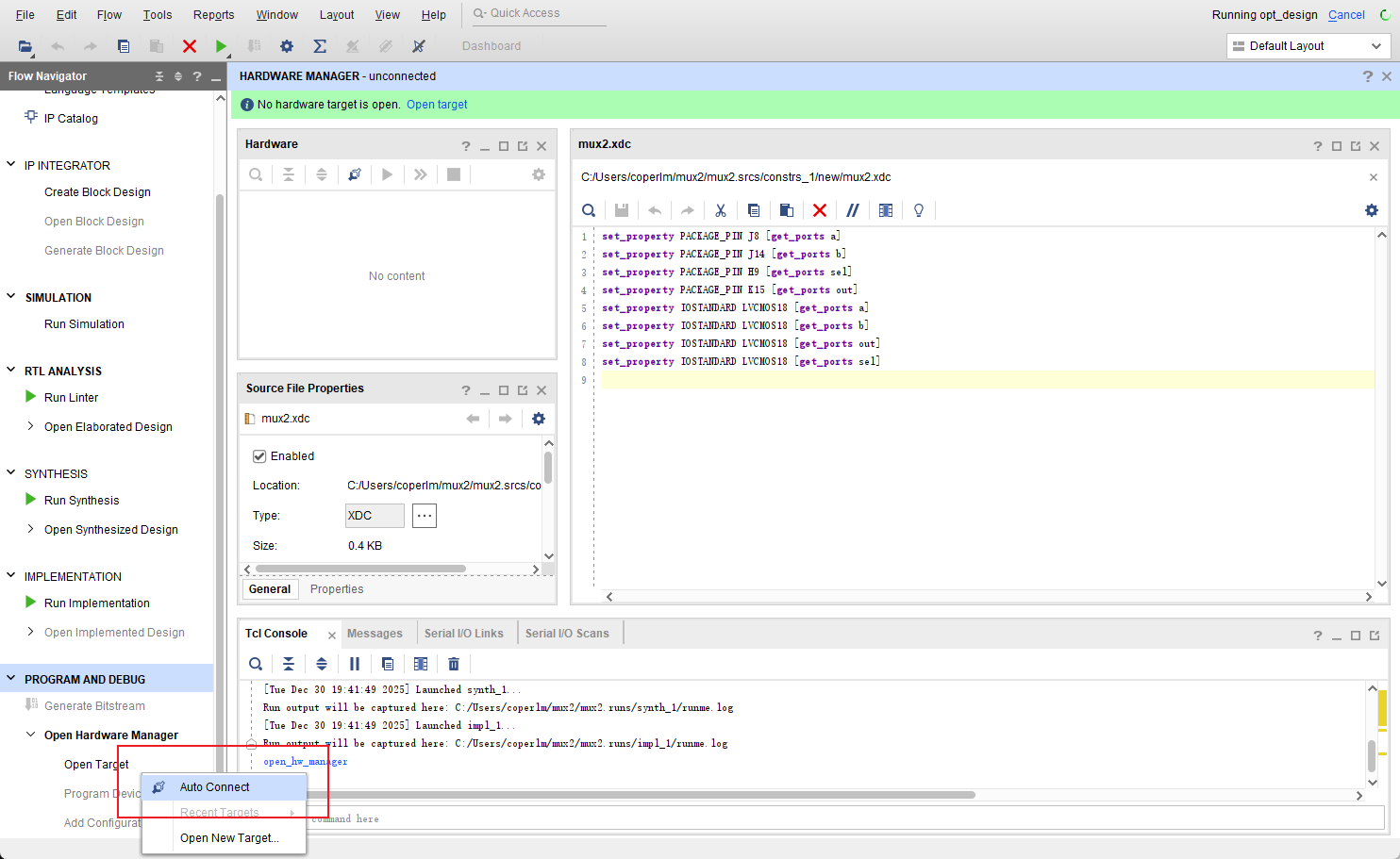Open the Default Layout dropdown
The image size is (1400, 859).
click(1308, 46)
